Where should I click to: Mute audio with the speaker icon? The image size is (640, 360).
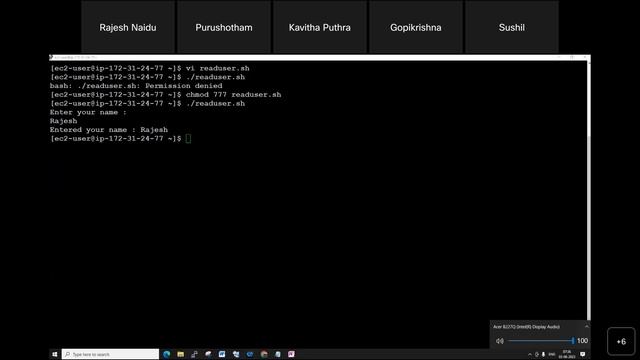(x=500, y=341)
